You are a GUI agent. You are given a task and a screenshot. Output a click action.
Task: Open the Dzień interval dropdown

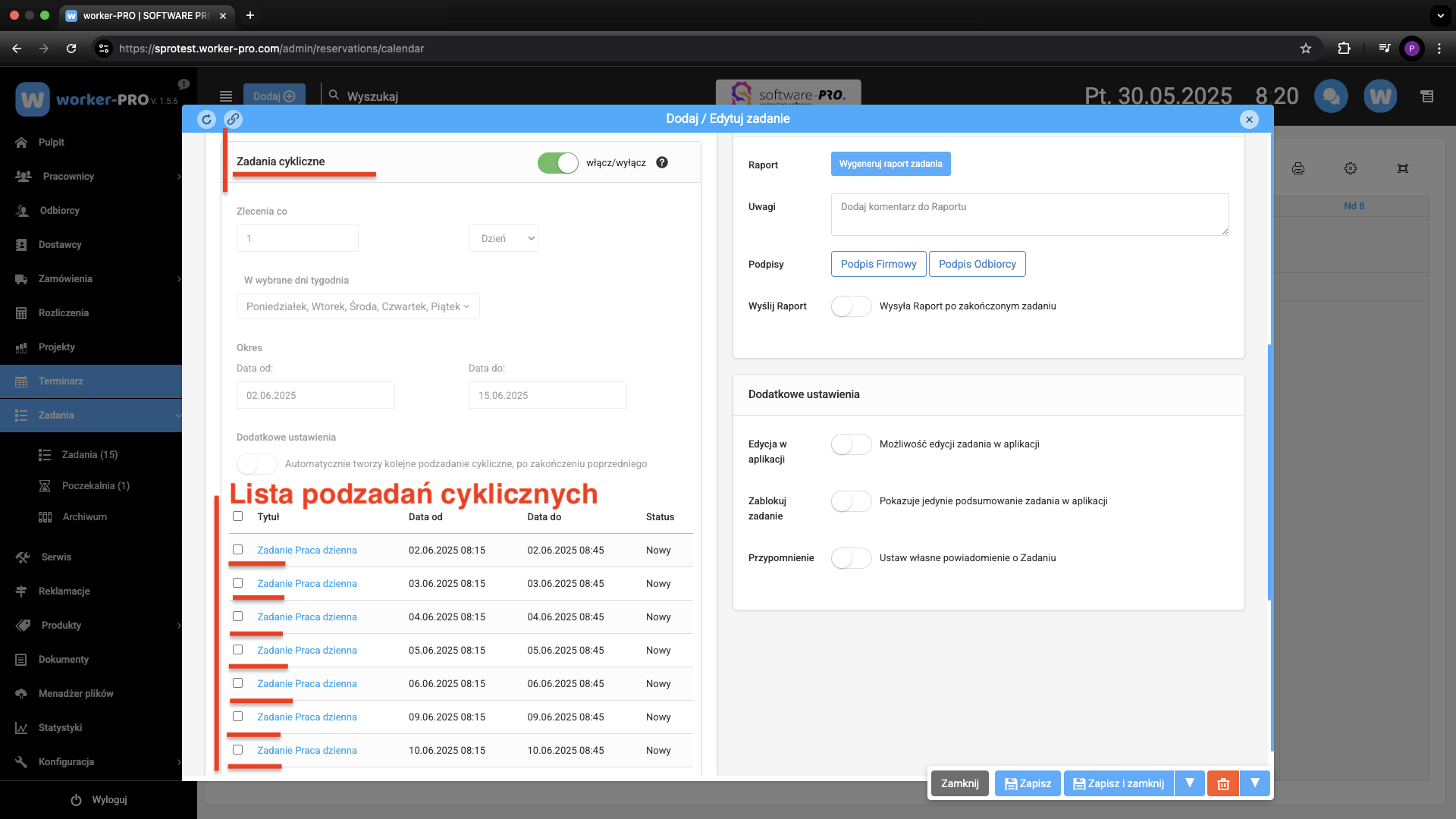tap(504, 238)
